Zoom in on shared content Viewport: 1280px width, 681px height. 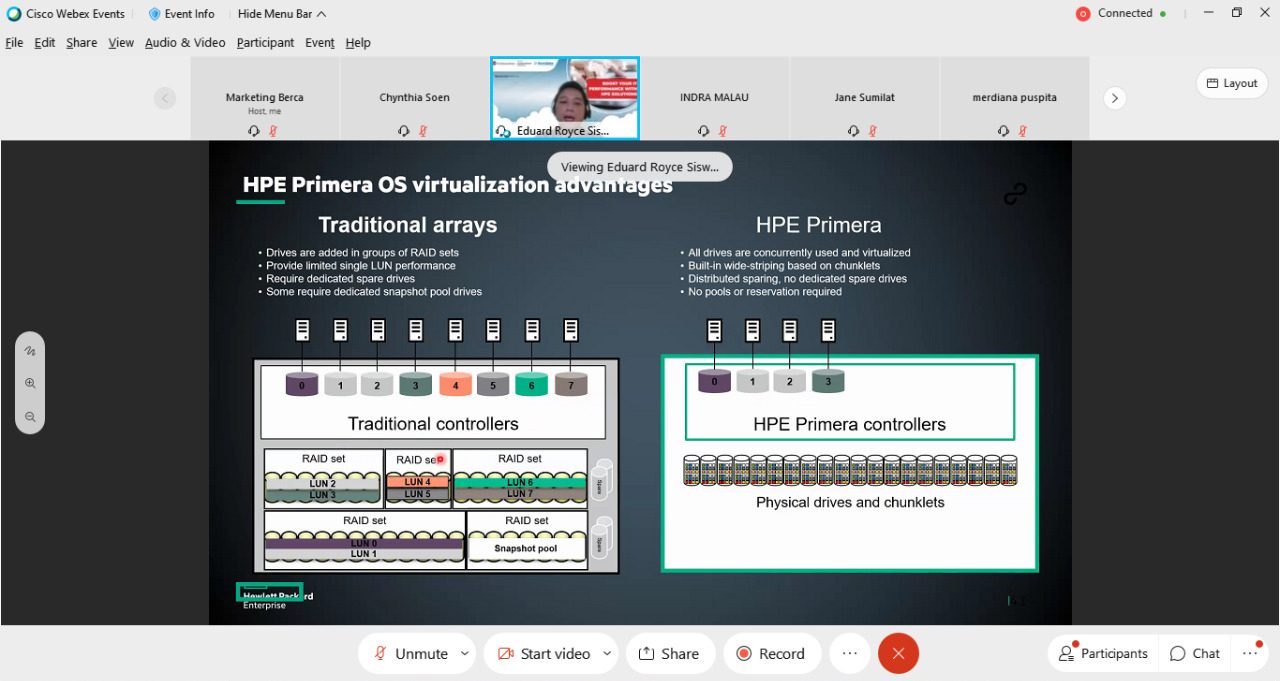point(30,383)
